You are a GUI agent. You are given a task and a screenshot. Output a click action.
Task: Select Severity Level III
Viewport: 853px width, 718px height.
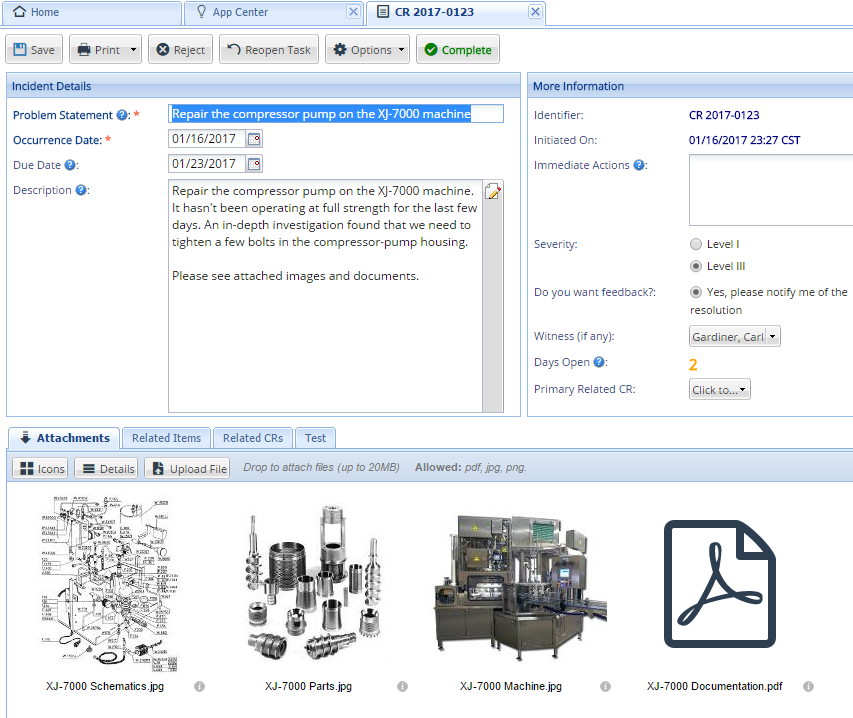[696, 266]
